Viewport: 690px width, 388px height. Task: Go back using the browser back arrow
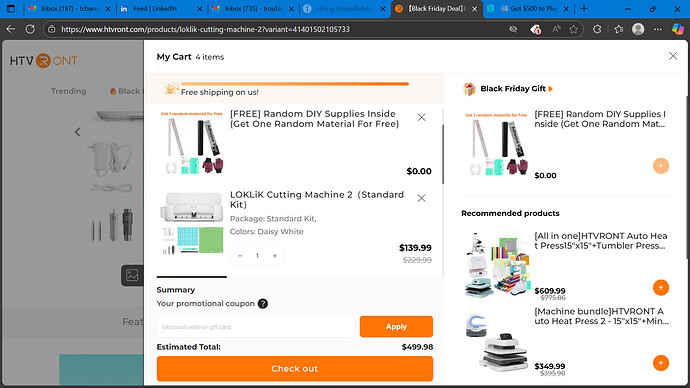click(x=11, y=29)
